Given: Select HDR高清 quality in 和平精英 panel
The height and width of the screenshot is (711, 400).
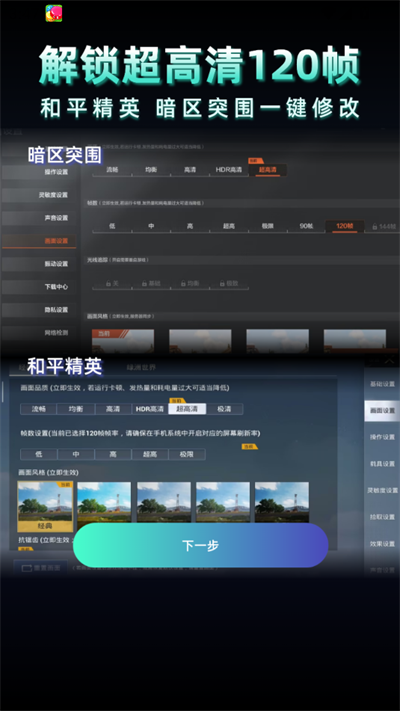Looking at the screenshot, I should click(150, 409).
